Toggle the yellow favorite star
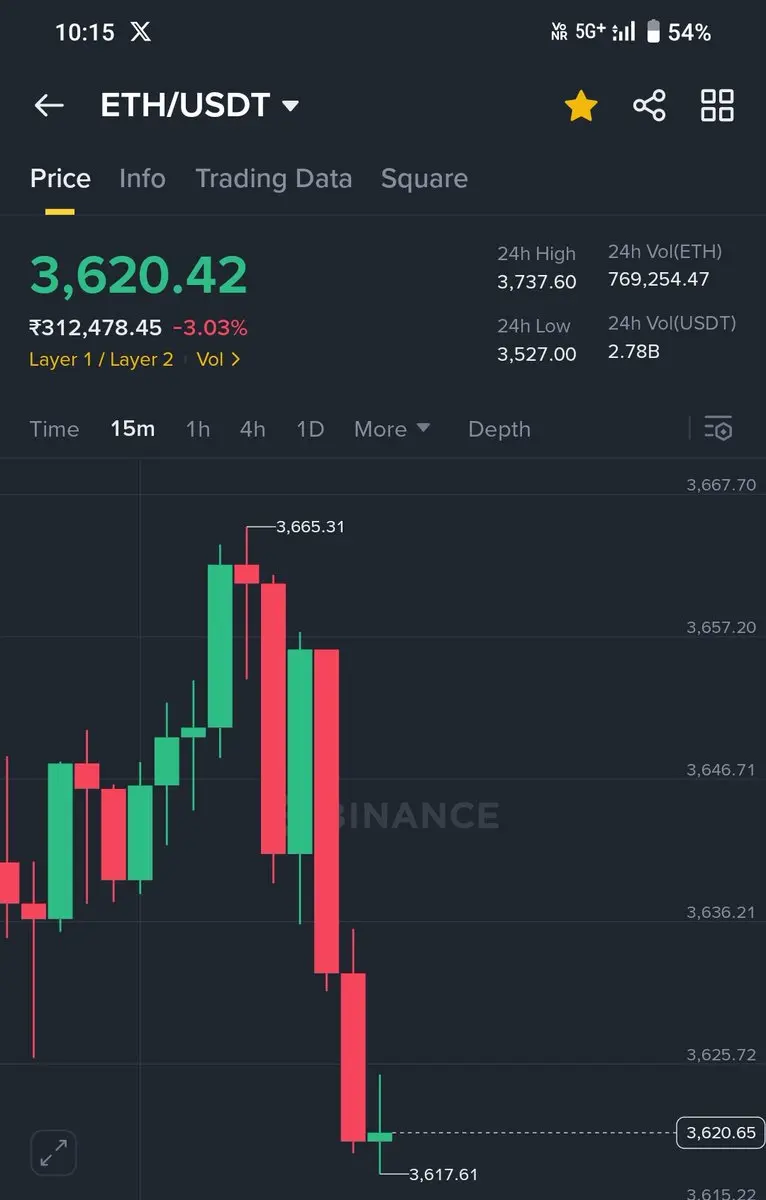 click(x=581, y=105)
